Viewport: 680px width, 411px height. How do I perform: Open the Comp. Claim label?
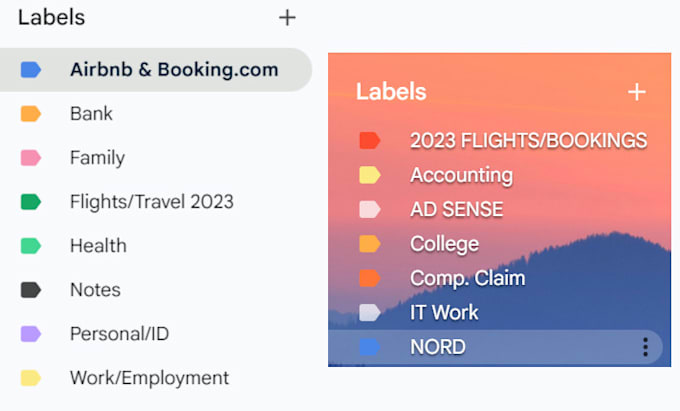[x=467, y=278]
